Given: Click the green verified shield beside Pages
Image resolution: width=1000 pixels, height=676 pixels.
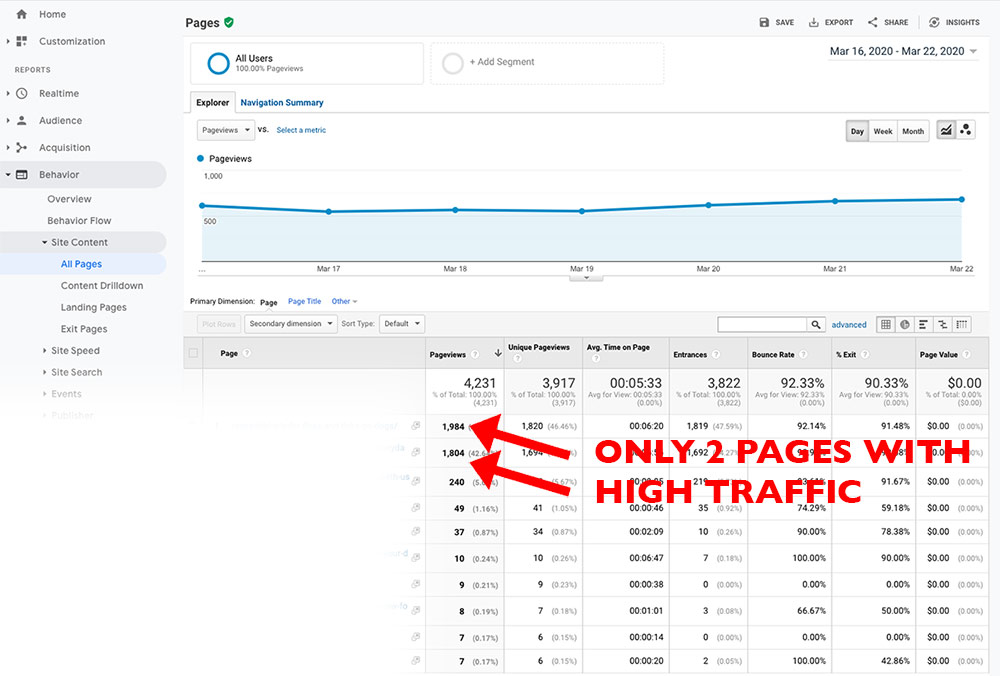Looking at the screenshot, I should pyautogui.click(x=229, y=22).
